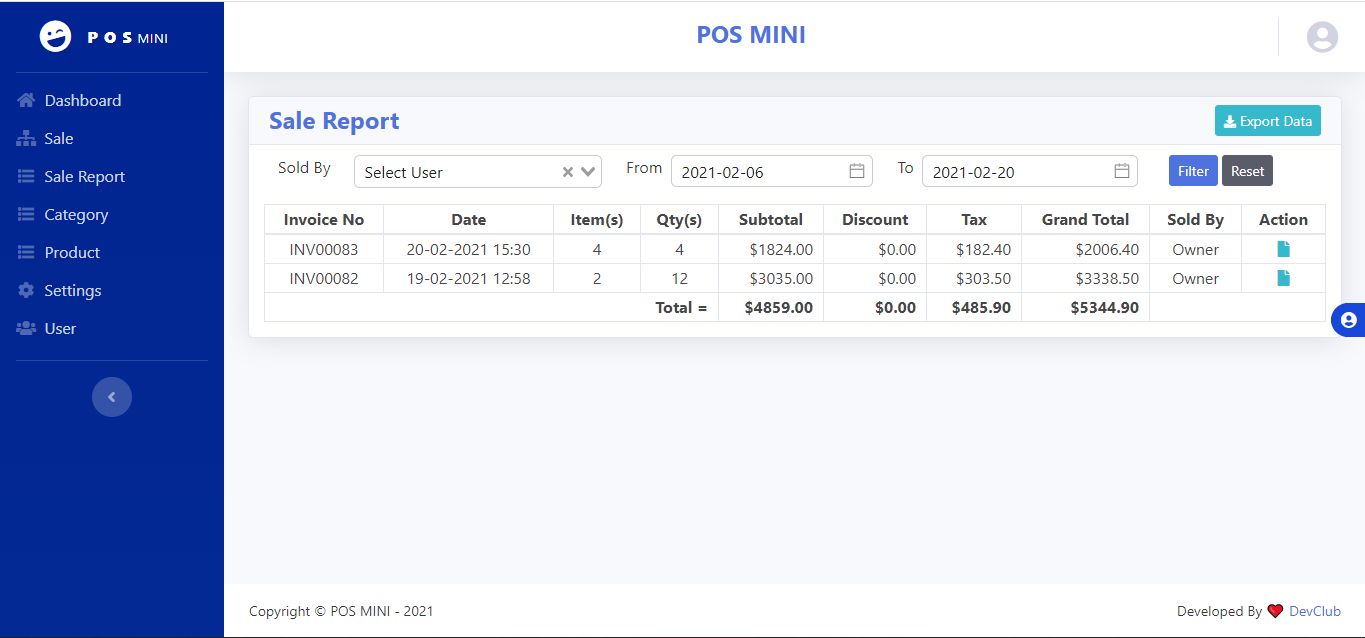Click the Reset button
The image size is (1365, 638).
[x=1247, y=171]
